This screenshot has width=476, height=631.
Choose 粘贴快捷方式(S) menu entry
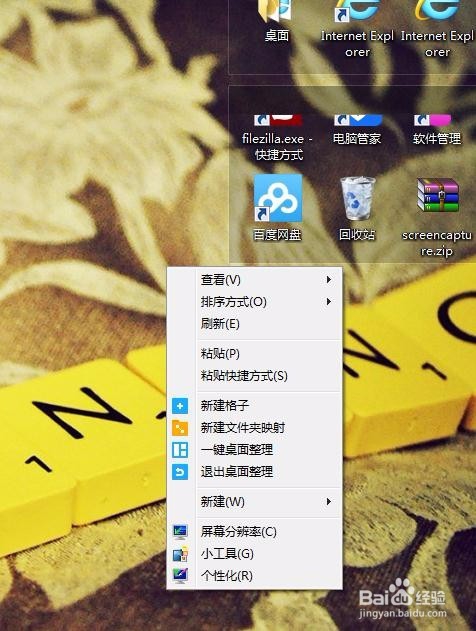tap(255, 376)
